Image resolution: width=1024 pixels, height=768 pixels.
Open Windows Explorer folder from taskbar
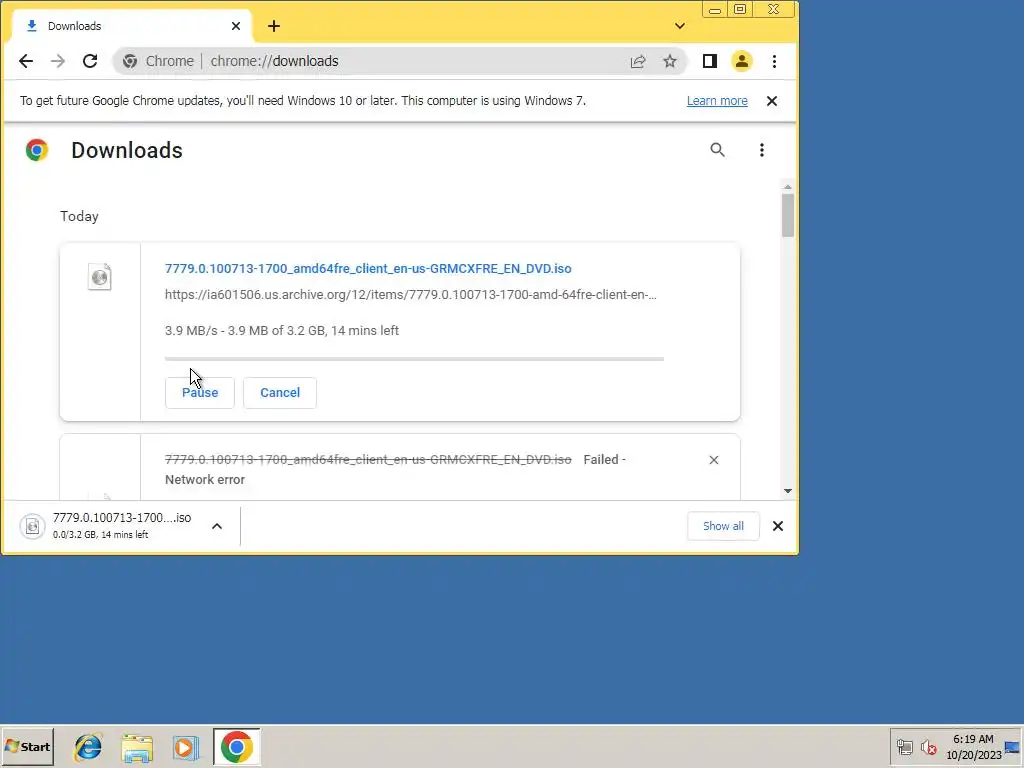point(137,747)
